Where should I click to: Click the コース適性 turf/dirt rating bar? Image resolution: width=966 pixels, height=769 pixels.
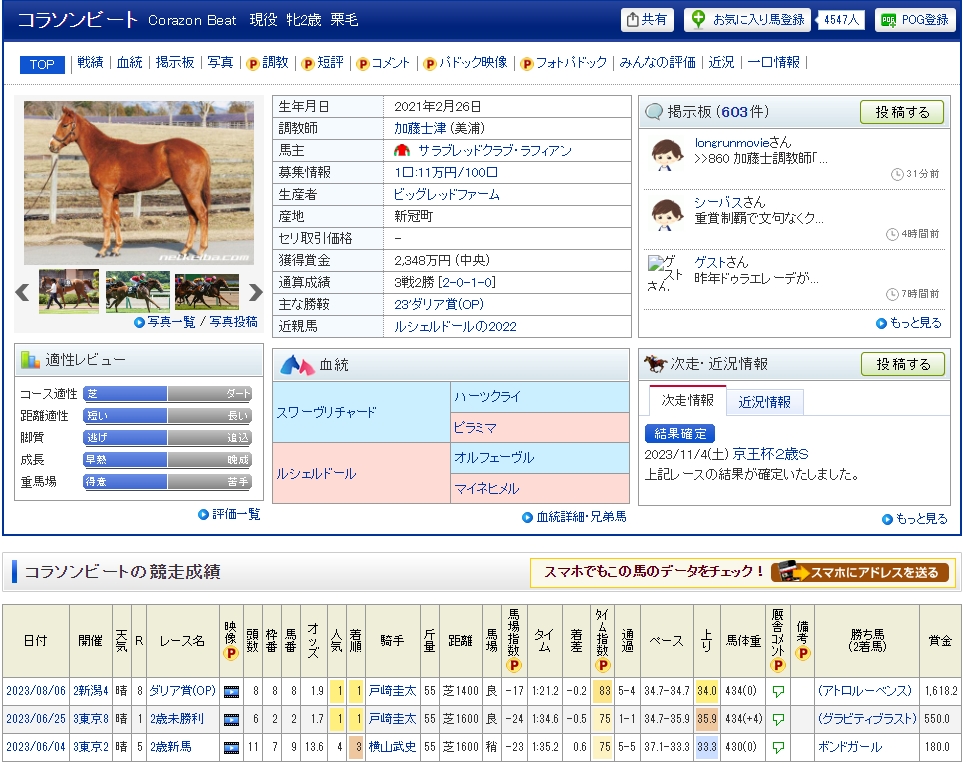pyautogui.click(x=167, y=394)
